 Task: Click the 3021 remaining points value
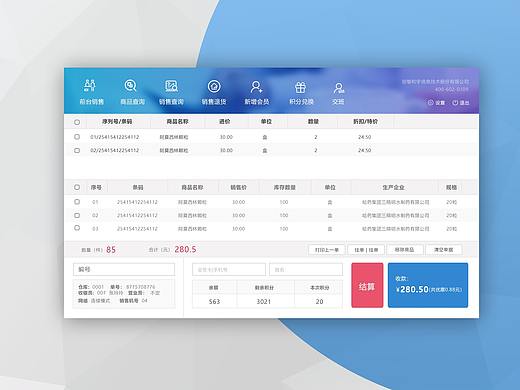[x=264, y=301]
